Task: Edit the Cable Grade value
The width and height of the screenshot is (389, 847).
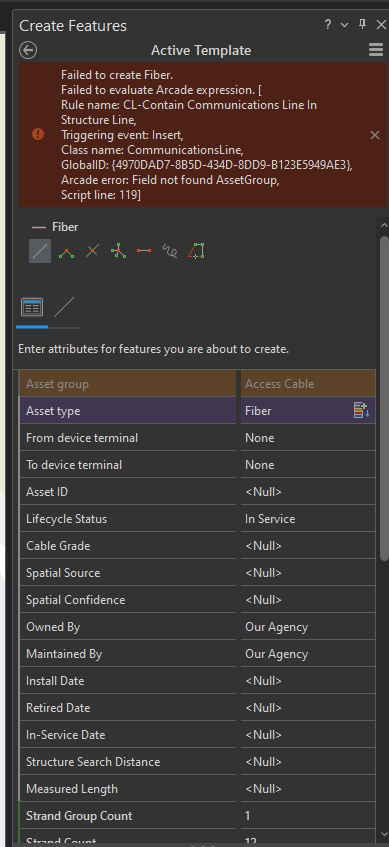Action: (x=308, y=546)
